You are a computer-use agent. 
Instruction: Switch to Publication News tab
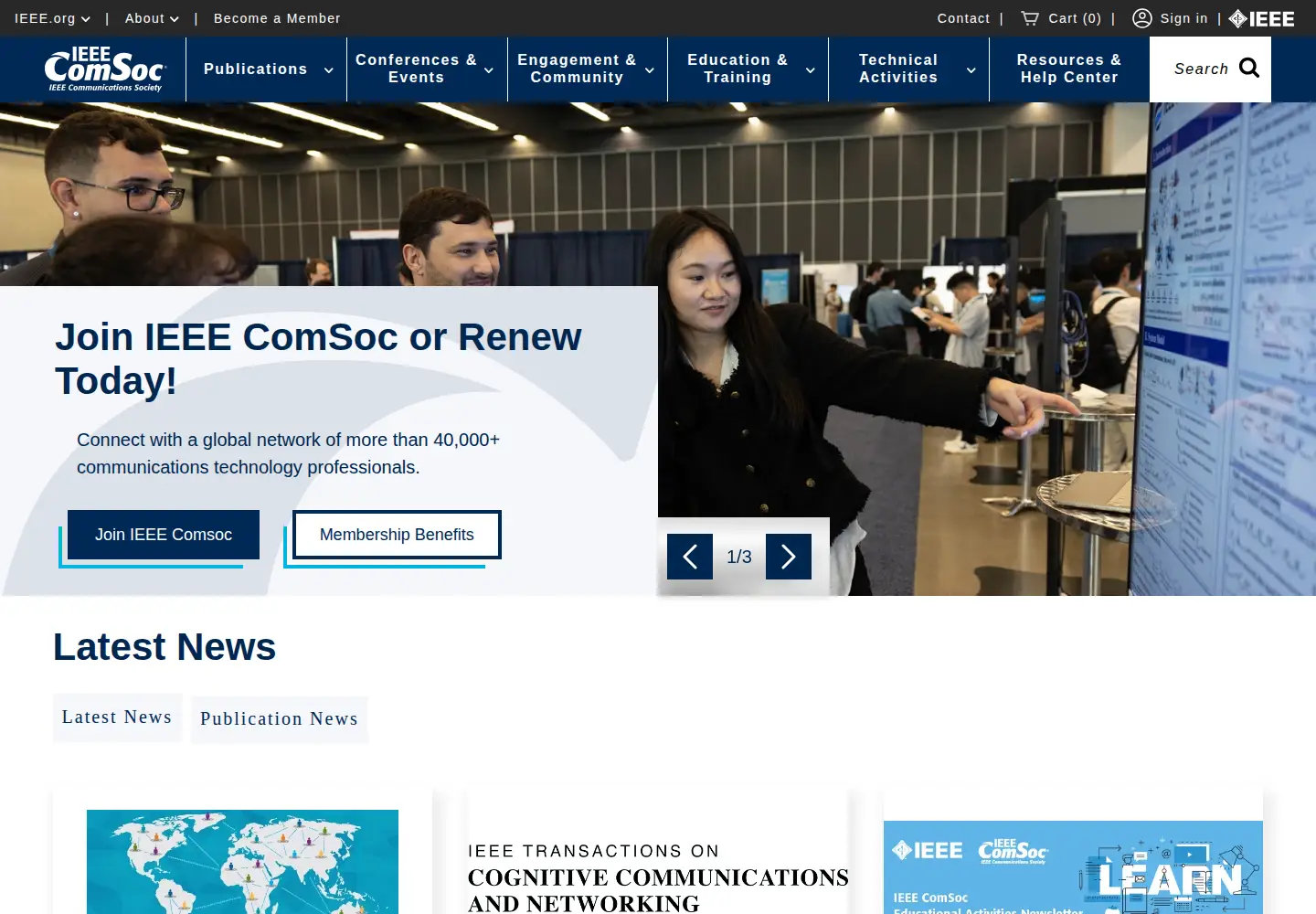[x=280, y=719]
